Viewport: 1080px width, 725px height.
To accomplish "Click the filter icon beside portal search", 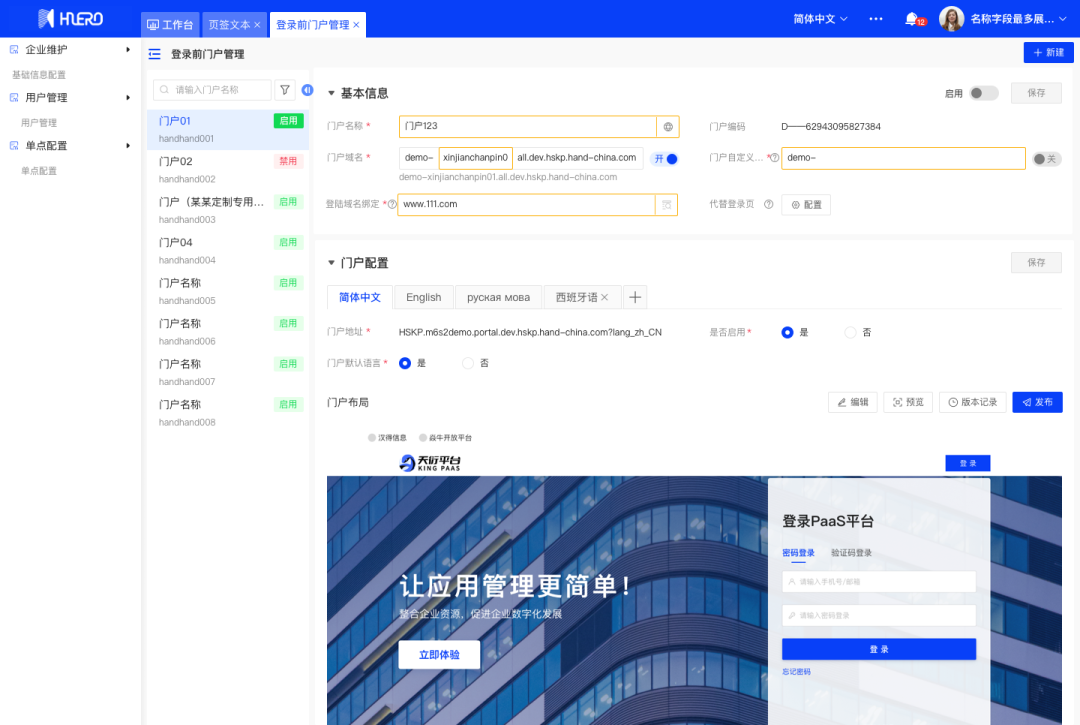I will [285, 90].
